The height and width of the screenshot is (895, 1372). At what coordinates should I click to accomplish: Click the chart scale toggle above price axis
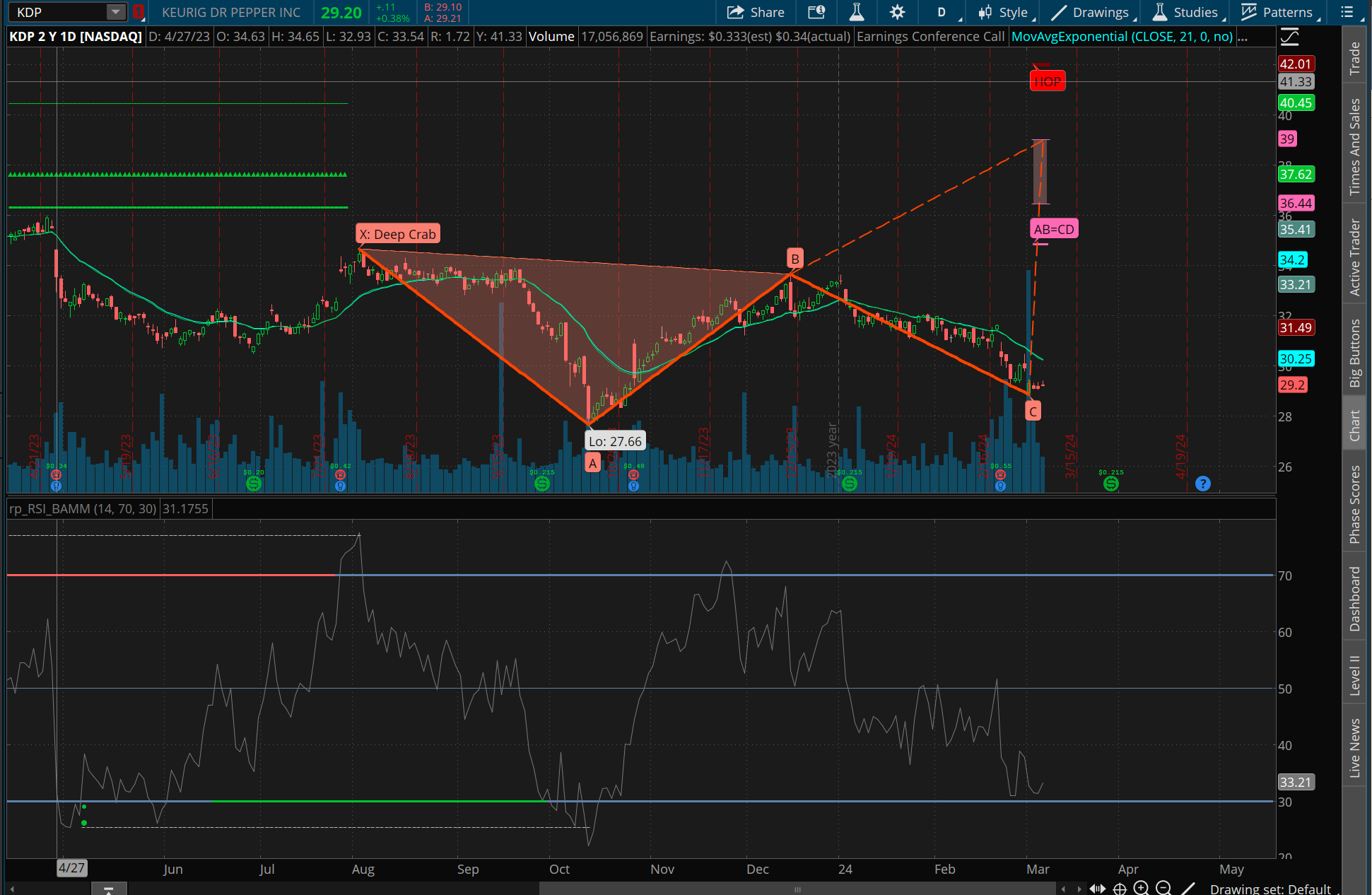click(1289, 37)
